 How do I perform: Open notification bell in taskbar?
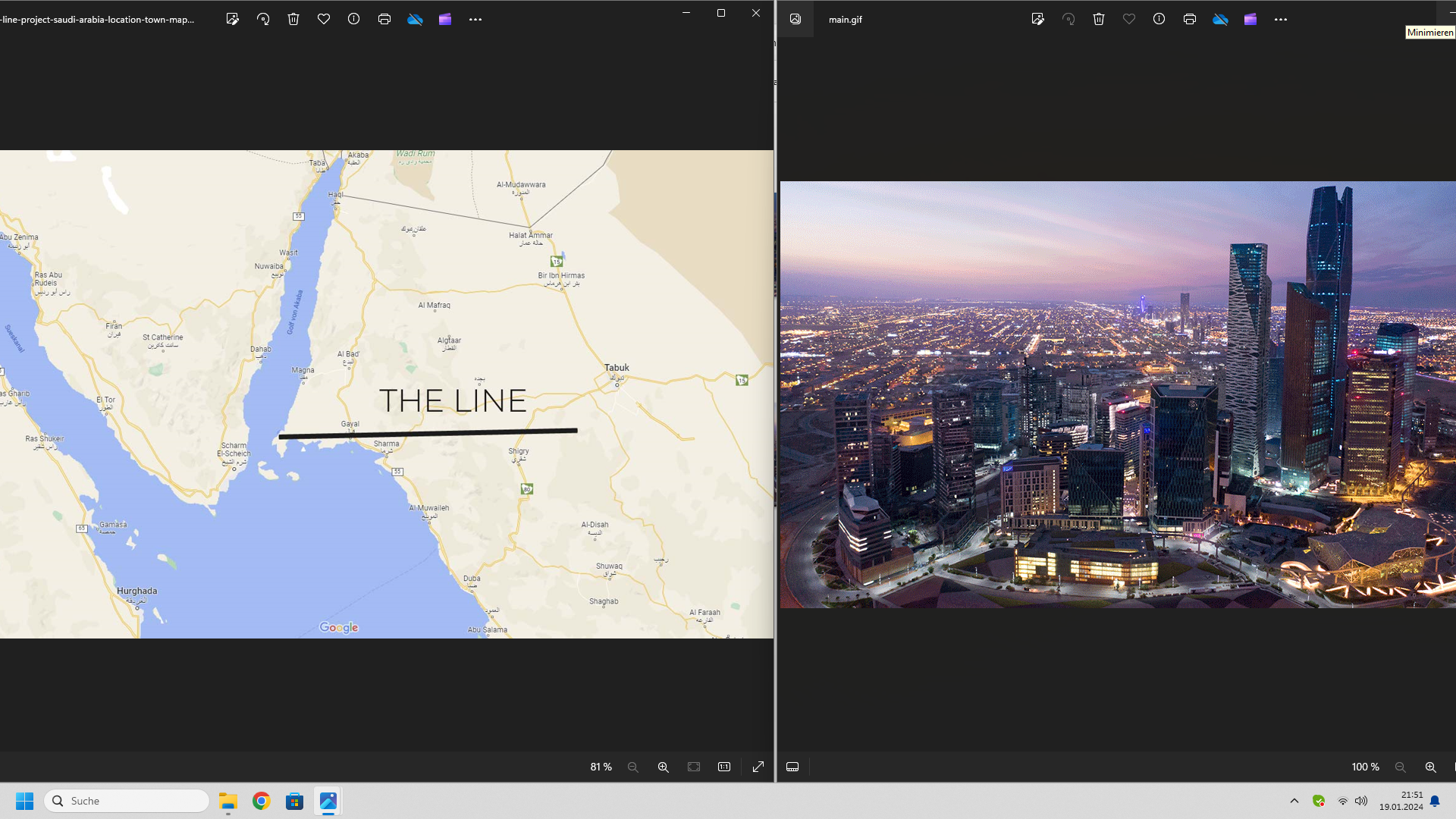1435,801
